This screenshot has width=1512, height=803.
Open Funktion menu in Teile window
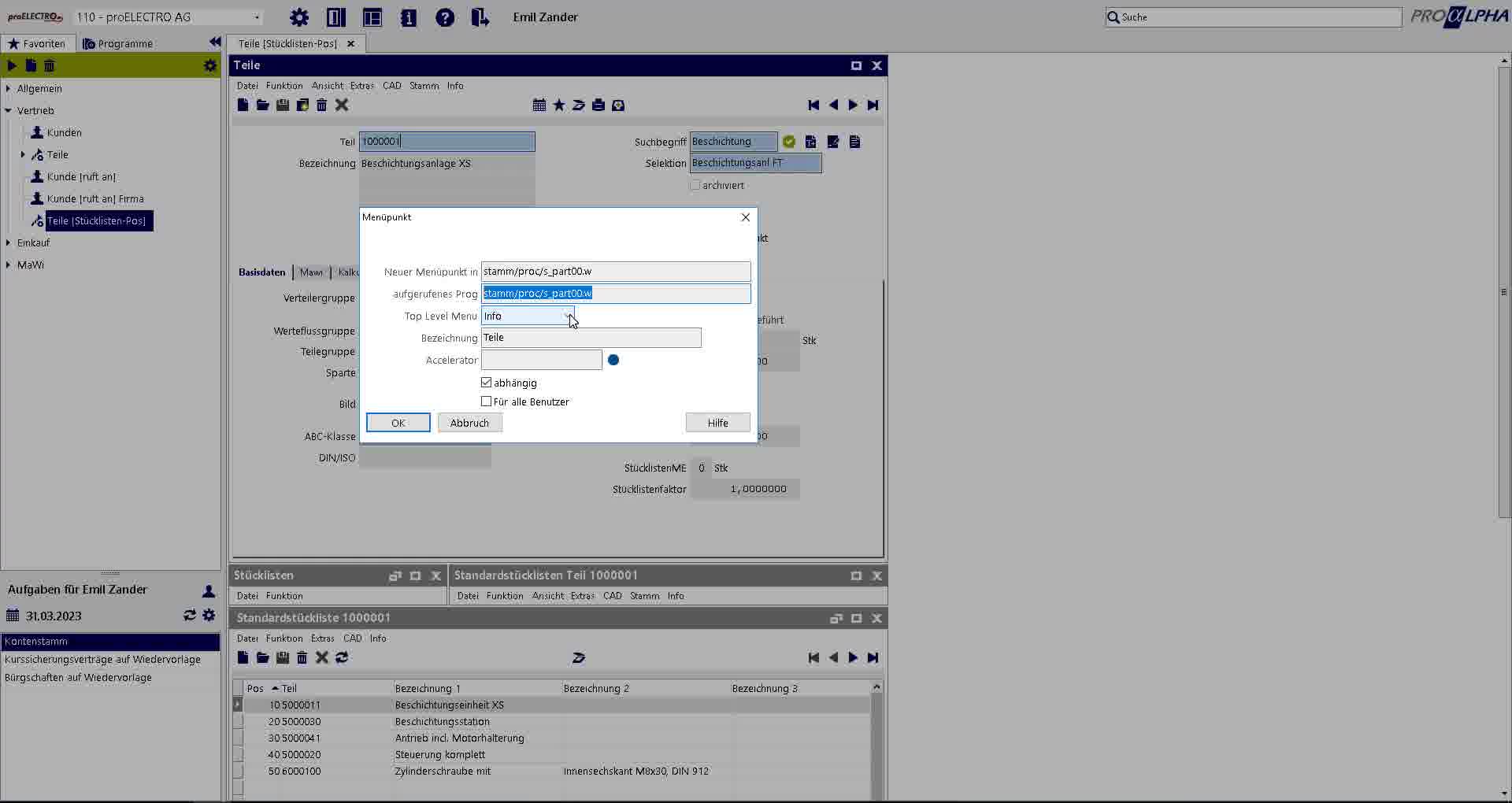[284, 86]
